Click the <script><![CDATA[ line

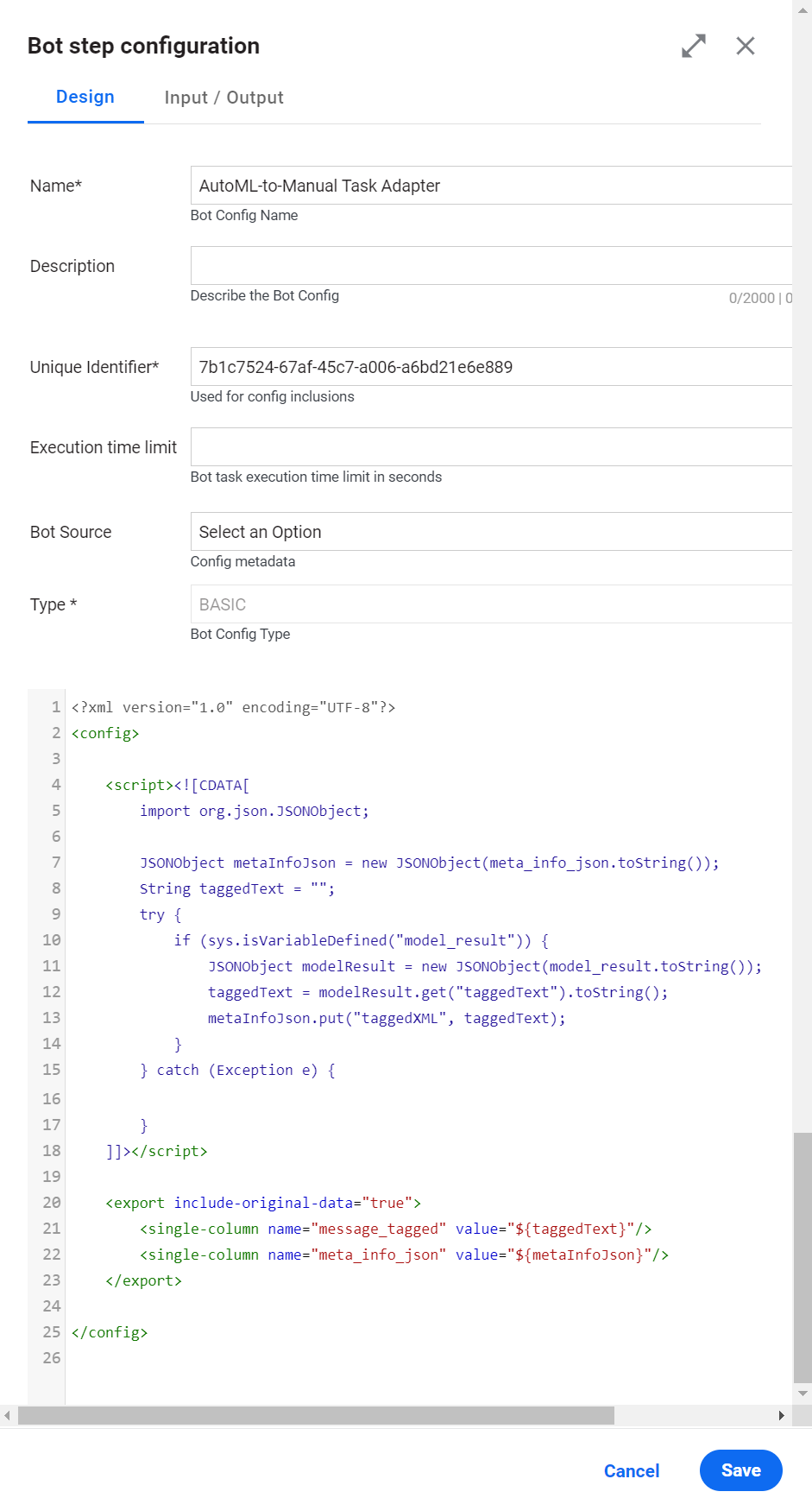click(x=178, y=785)
